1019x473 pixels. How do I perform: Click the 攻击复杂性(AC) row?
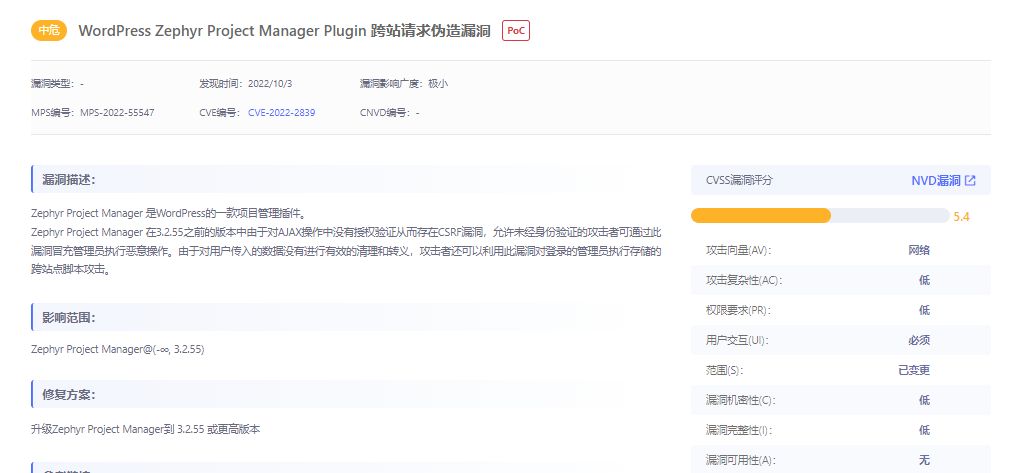[x=841, y=280]
